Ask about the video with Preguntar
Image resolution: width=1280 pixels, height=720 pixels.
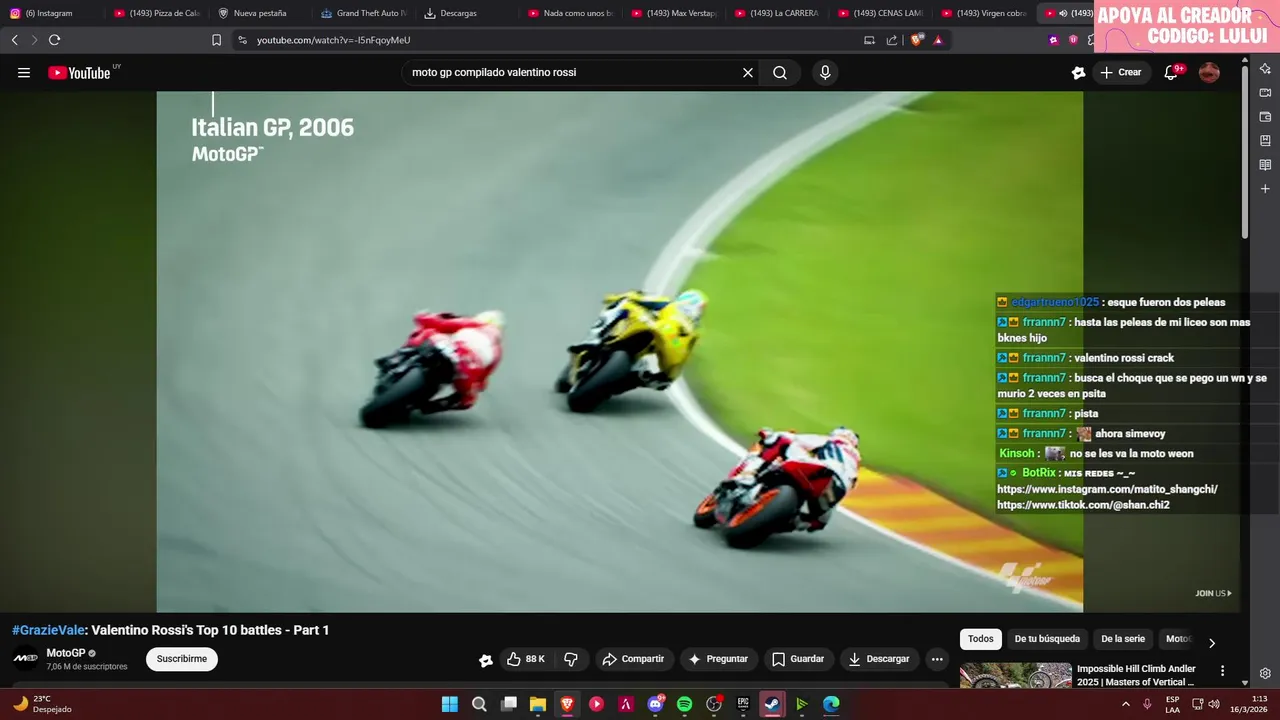coord(718,659)
